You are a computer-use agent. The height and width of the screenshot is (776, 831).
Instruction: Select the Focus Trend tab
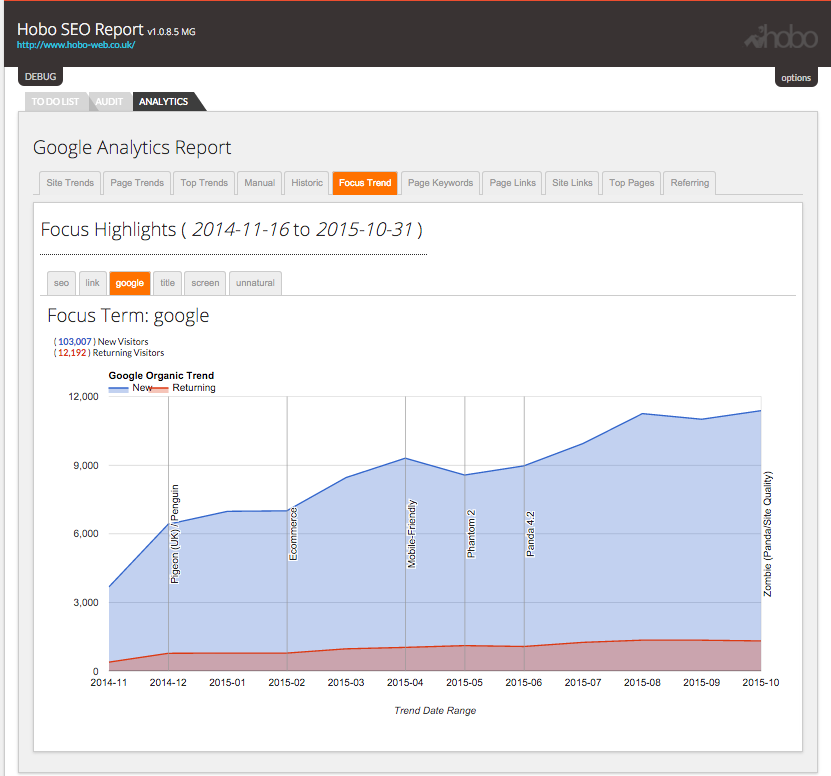pyautogui.click(x=365, y=183)
